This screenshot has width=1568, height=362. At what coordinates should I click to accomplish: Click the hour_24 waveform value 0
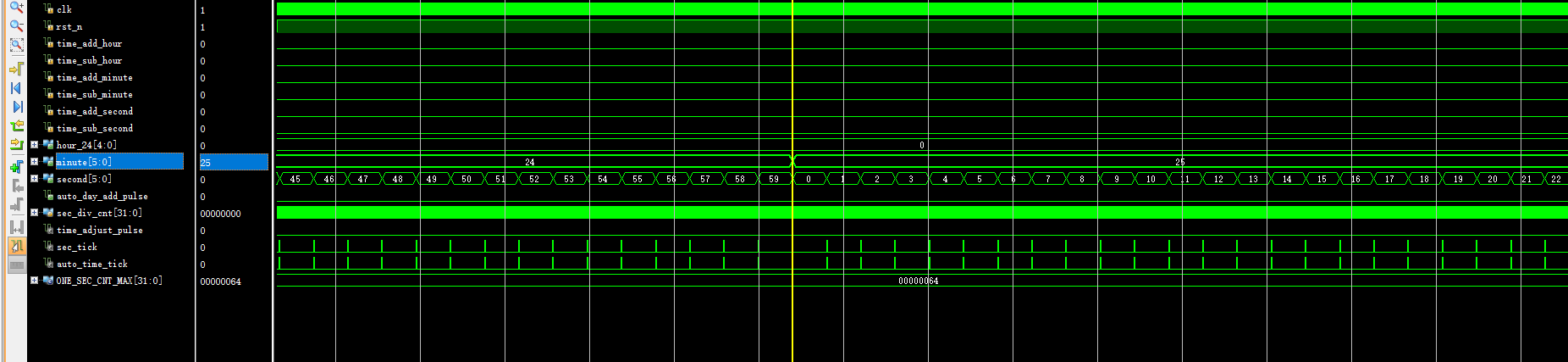tap(922, 145)
